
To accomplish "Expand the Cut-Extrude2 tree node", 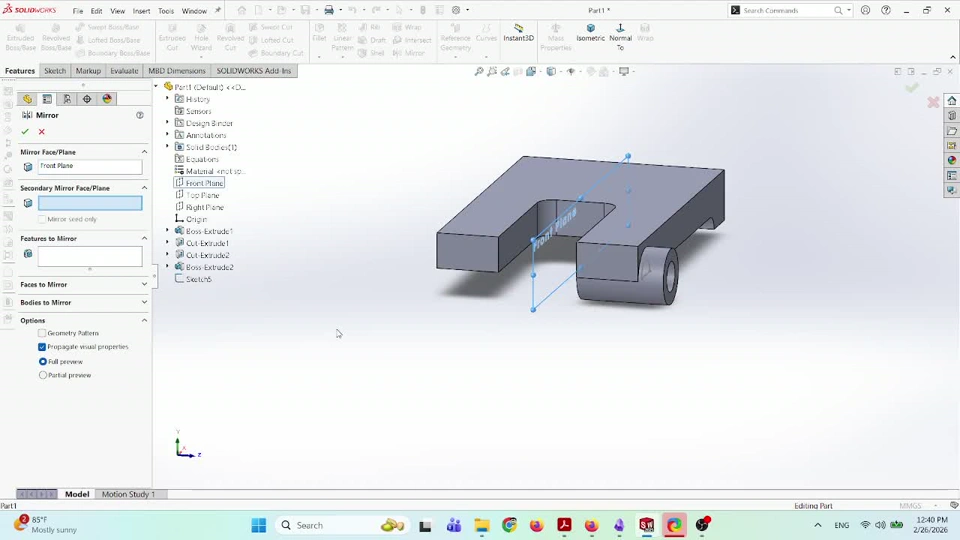I will tap(167, 255).
